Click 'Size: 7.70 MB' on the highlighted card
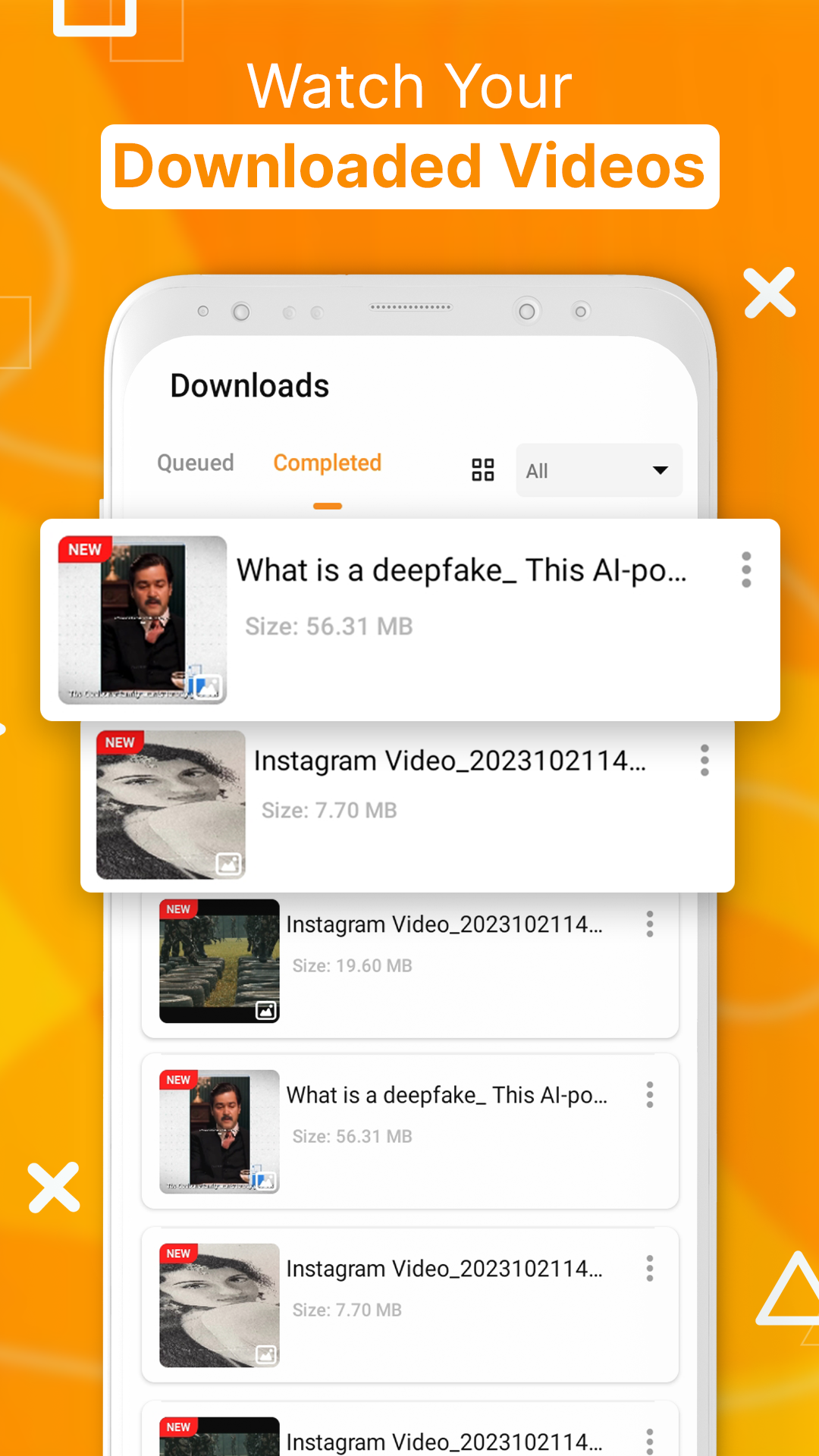This screenshot has height=1456, width=819. [329, 811]
